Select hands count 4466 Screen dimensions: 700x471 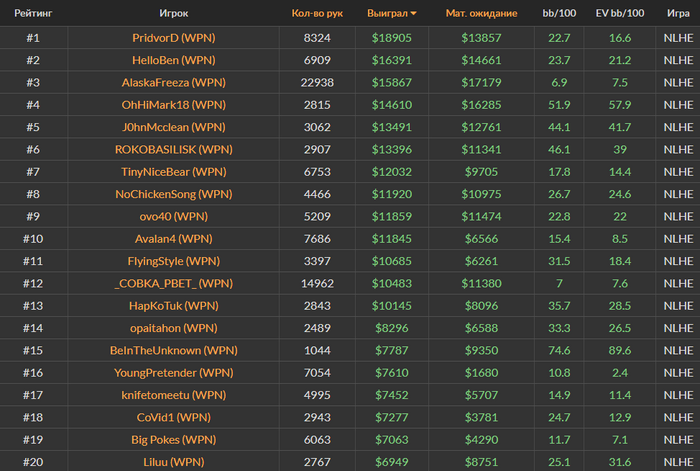click(317, 194)
